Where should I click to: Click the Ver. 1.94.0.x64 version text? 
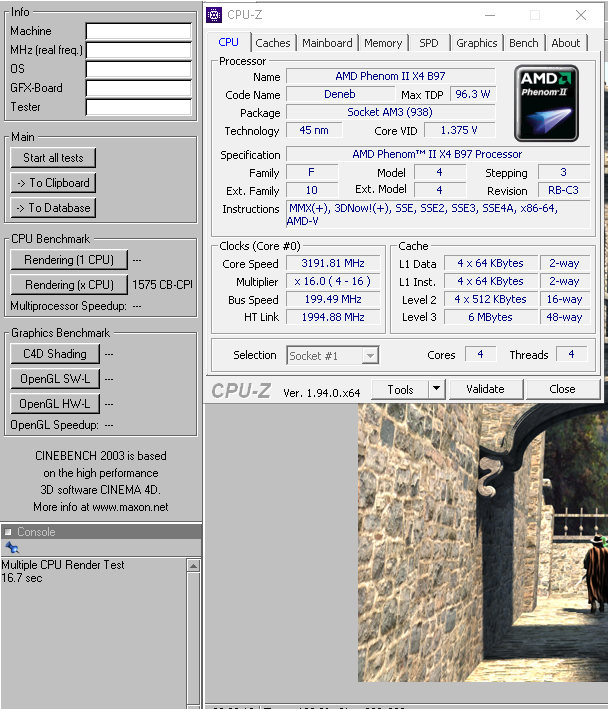pos(322,393)
